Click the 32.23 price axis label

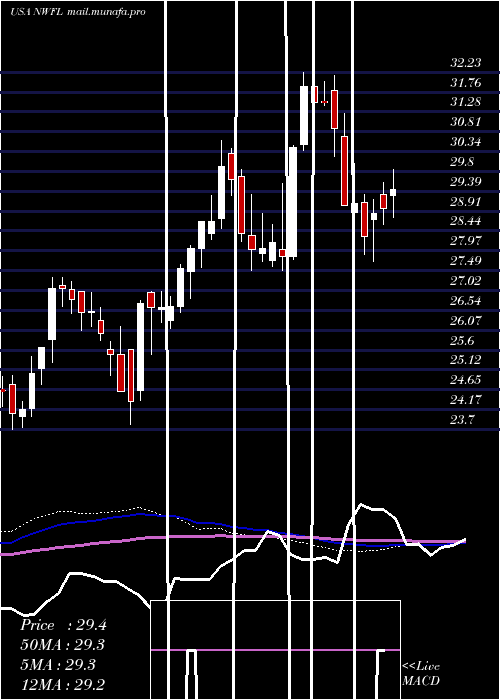click(466, 62)
